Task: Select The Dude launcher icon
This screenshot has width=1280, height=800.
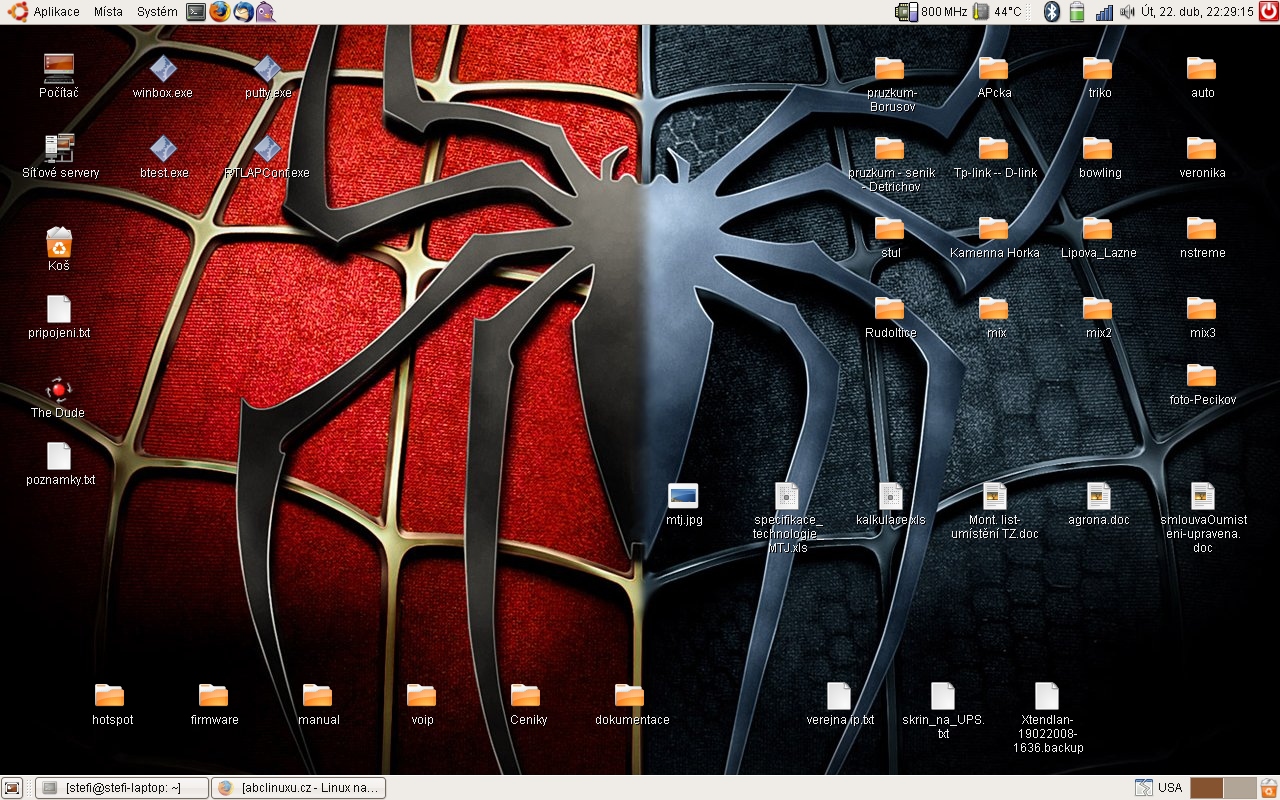Action: click(58, 397)
